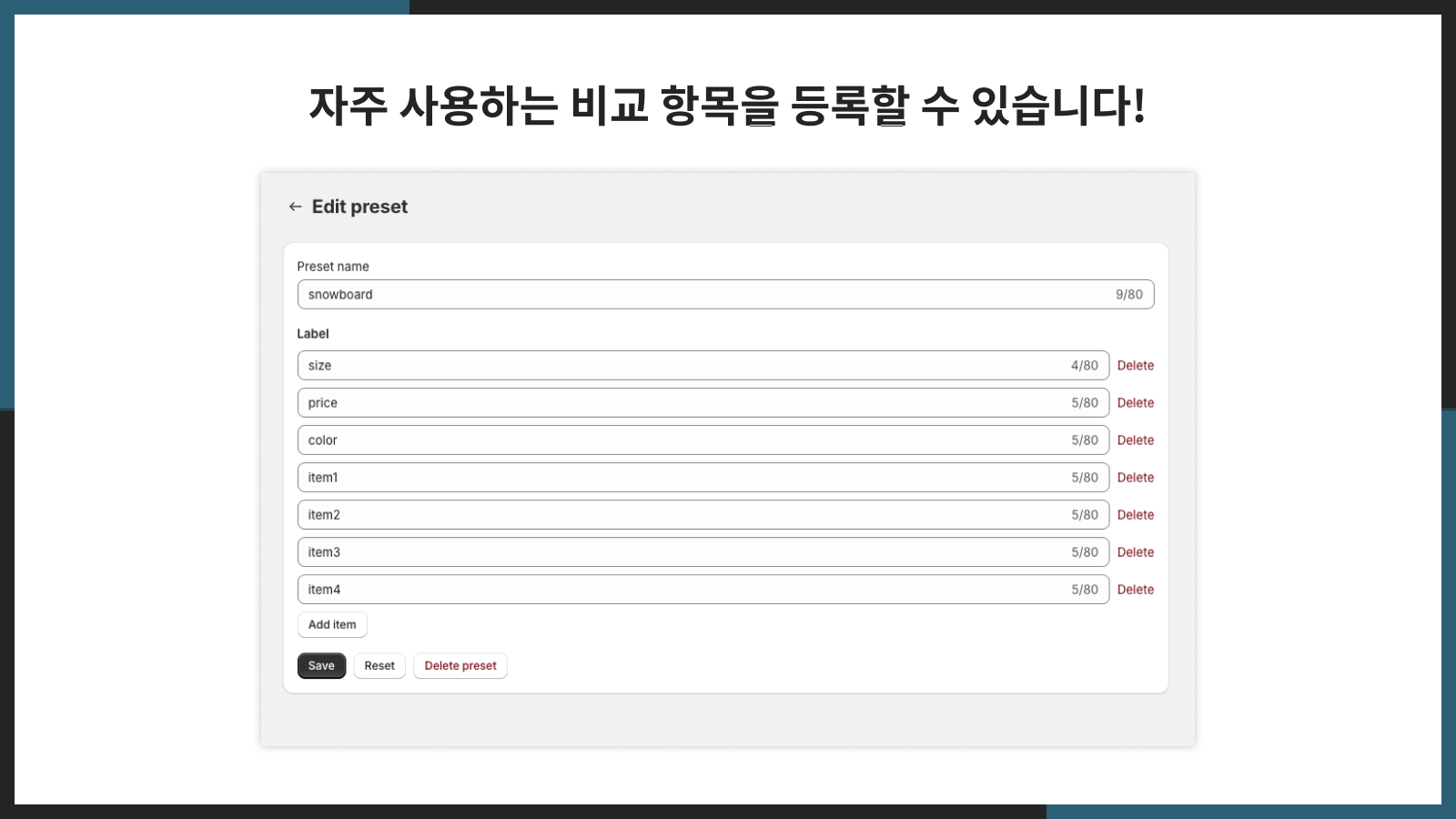The image size is (1456, 819).
Task: Delete the item3 label row
Action: tap(1136, 552)
